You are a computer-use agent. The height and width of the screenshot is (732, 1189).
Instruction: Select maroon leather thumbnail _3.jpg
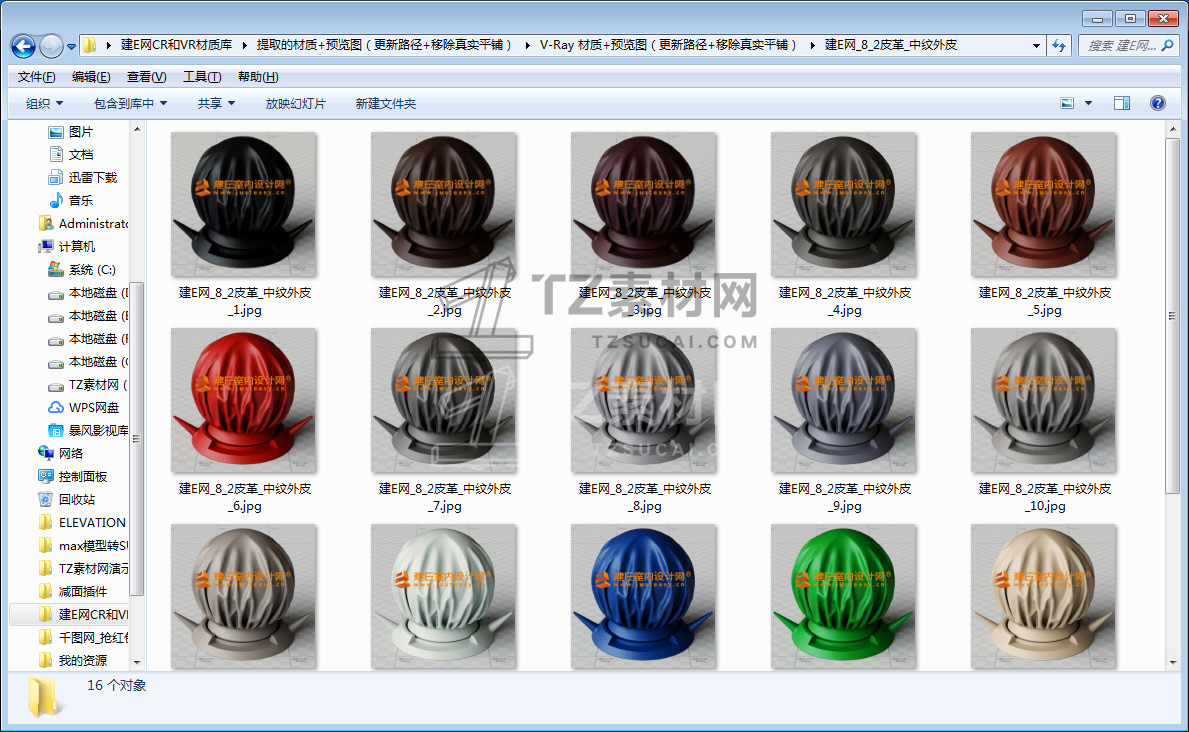tap(644, 205)
